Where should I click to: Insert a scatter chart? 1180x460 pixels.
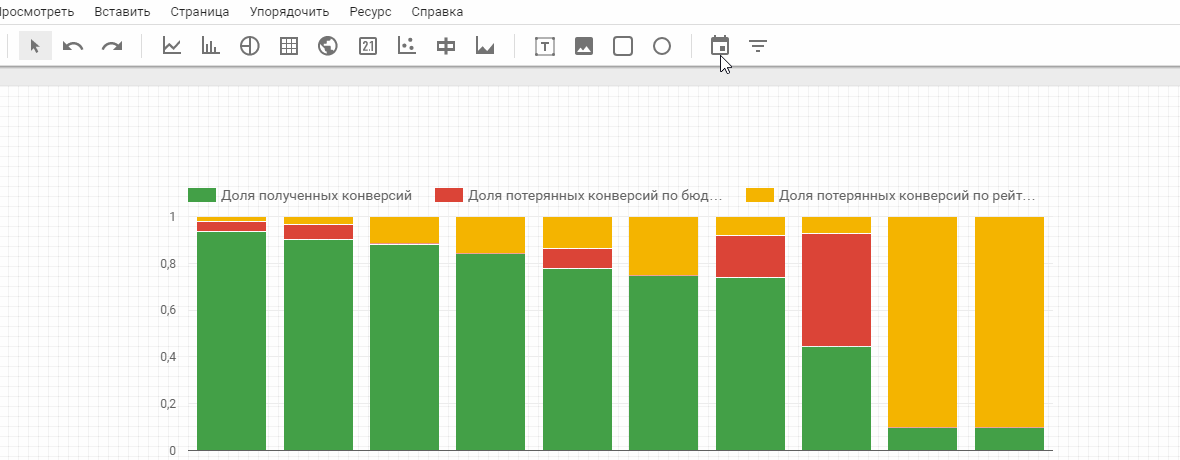pyautogui.click(x=406, y=46)
